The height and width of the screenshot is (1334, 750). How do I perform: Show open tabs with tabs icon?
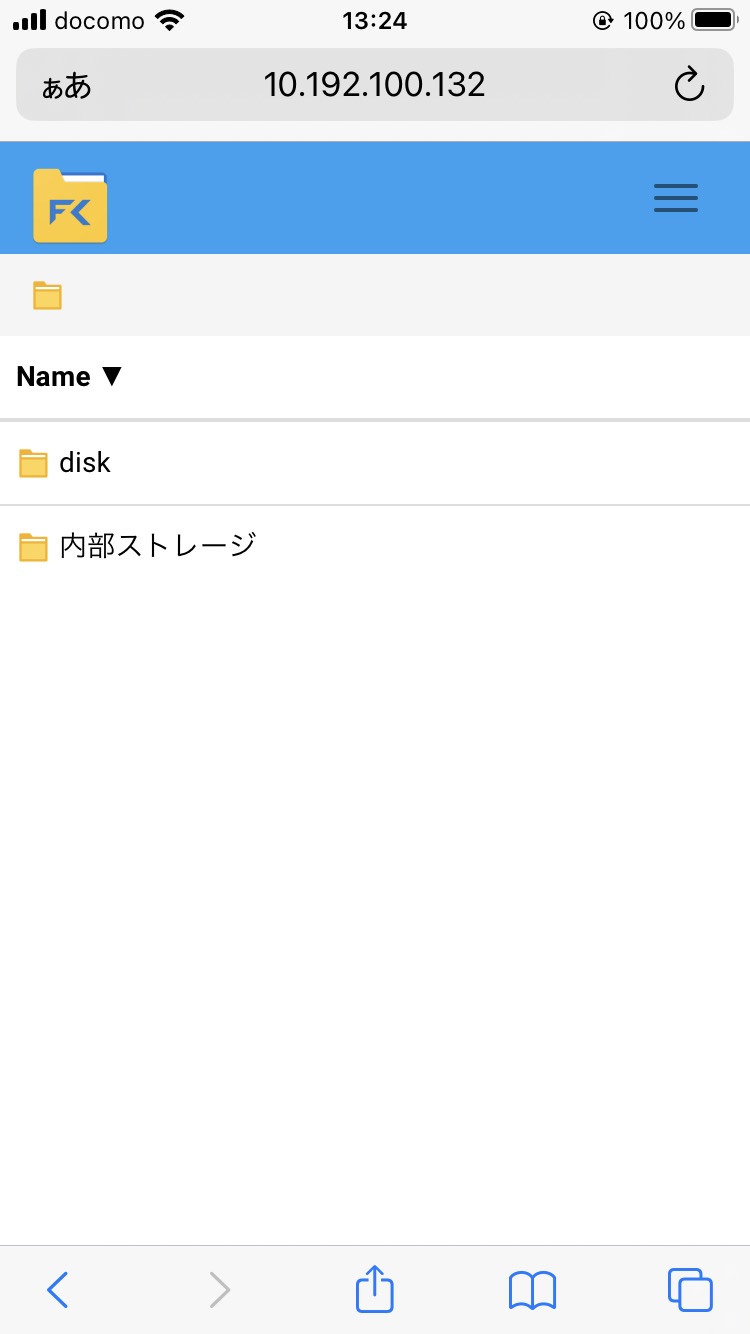(690, 1290)
